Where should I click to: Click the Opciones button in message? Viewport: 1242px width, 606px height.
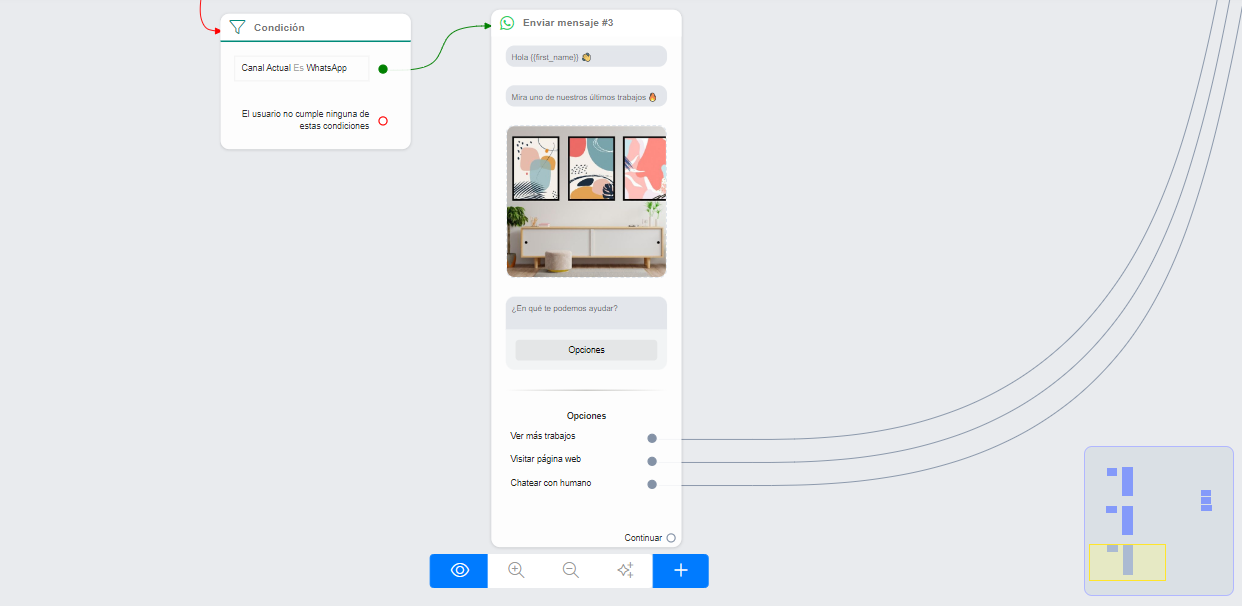(586, 350)
